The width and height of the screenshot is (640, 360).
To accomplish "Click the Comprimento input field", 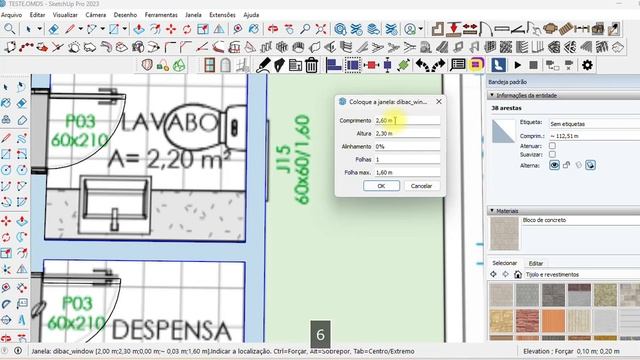I will tap(407, 120).
